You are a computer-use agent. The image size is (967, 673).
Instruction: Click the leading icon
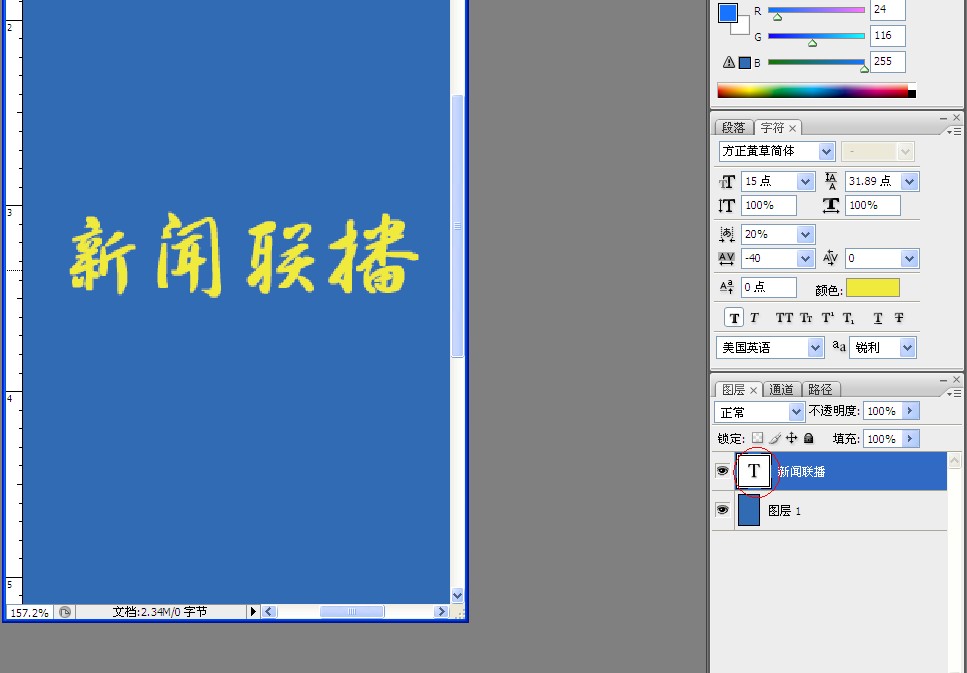(831, 181)
